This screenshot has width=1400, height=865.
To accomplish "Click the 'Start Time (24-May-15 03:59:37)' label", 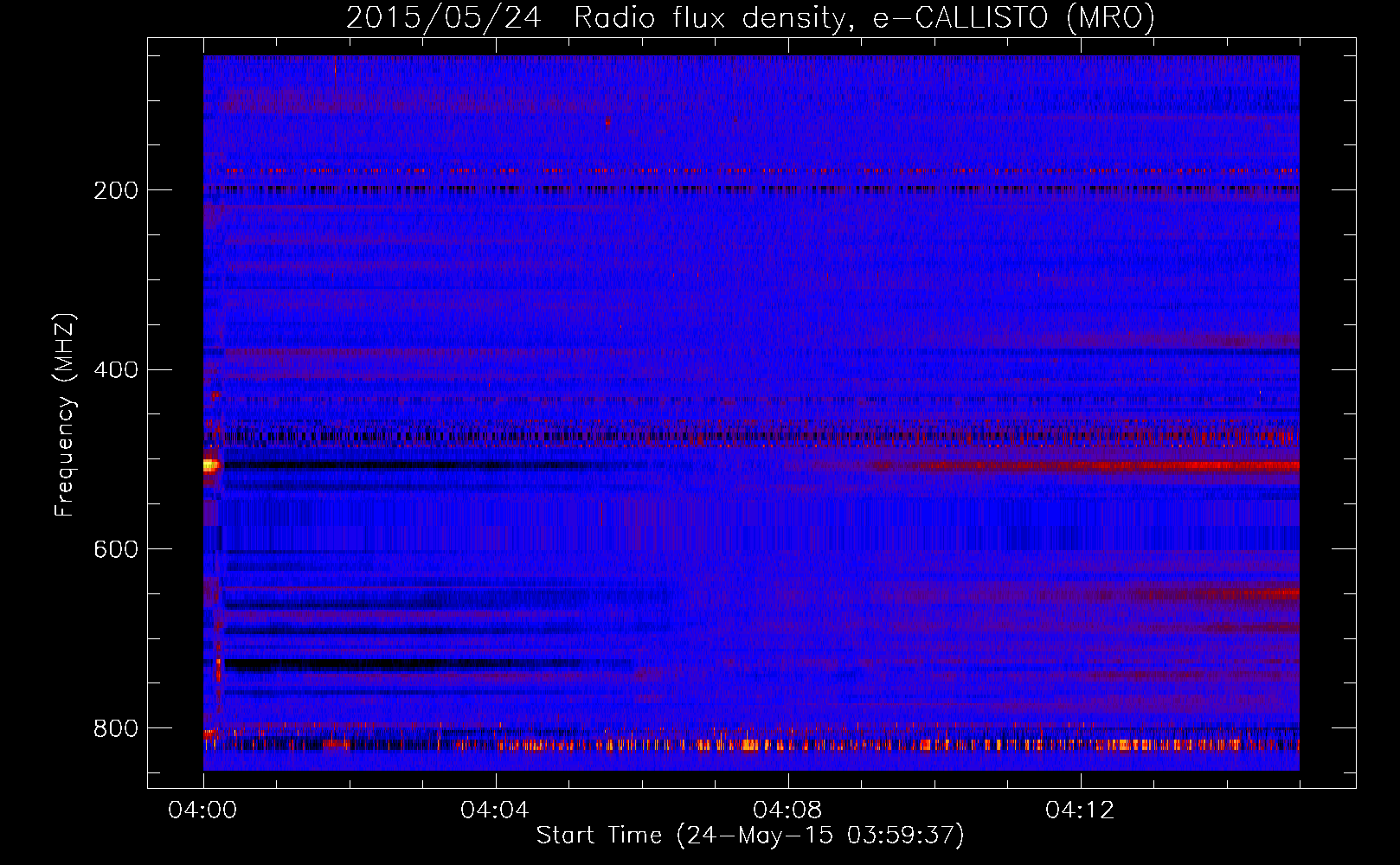I will [750, 836].
